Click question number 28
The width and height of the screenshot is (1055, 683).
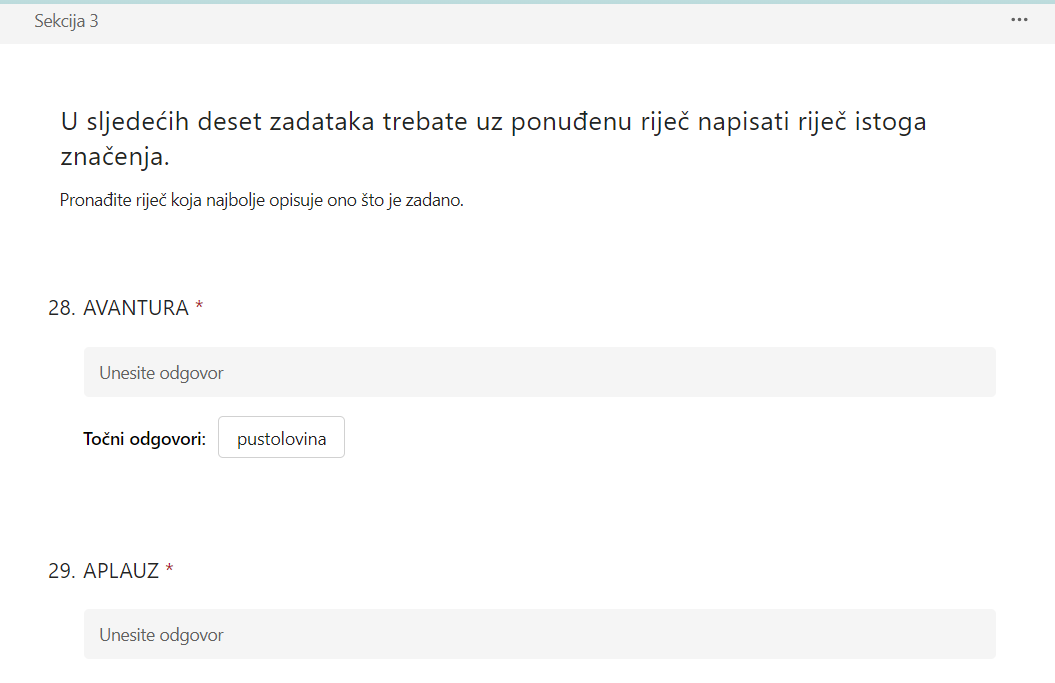click(x=61, y=308)
